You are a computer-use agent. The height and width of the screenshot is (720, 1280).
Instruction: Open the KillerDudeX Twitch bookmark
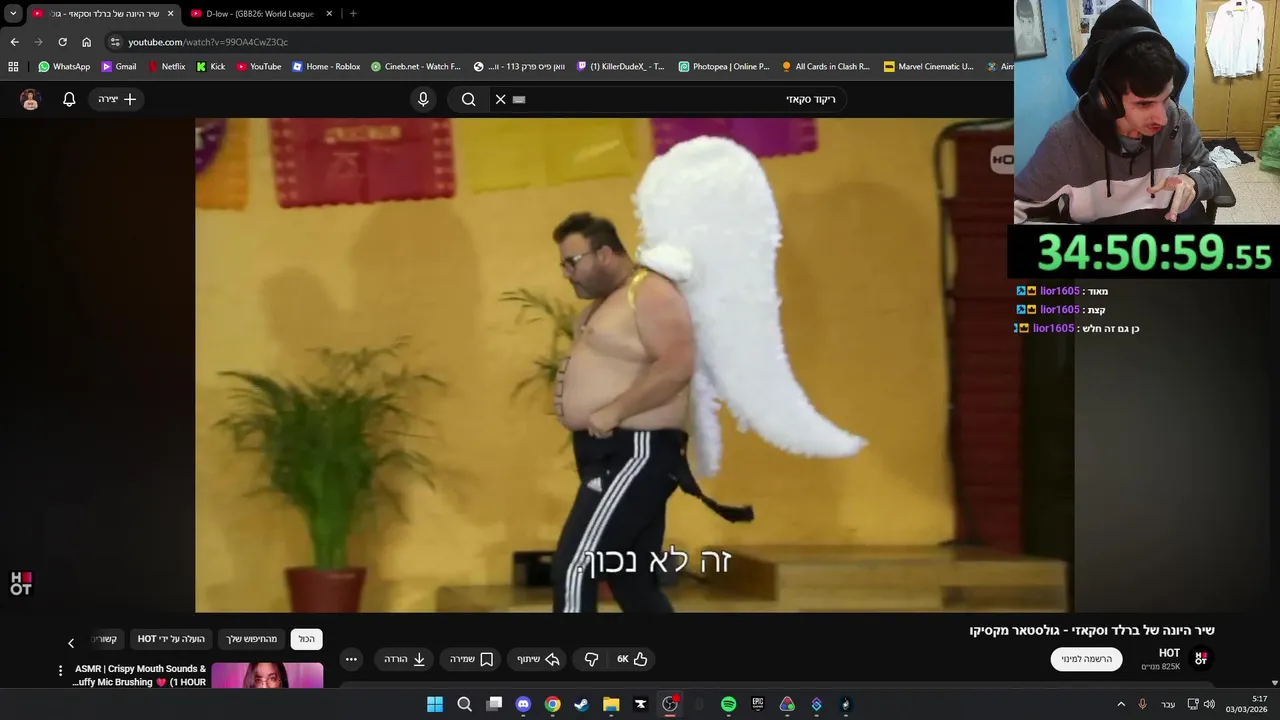pyautogui.click(x=621, y=67)
